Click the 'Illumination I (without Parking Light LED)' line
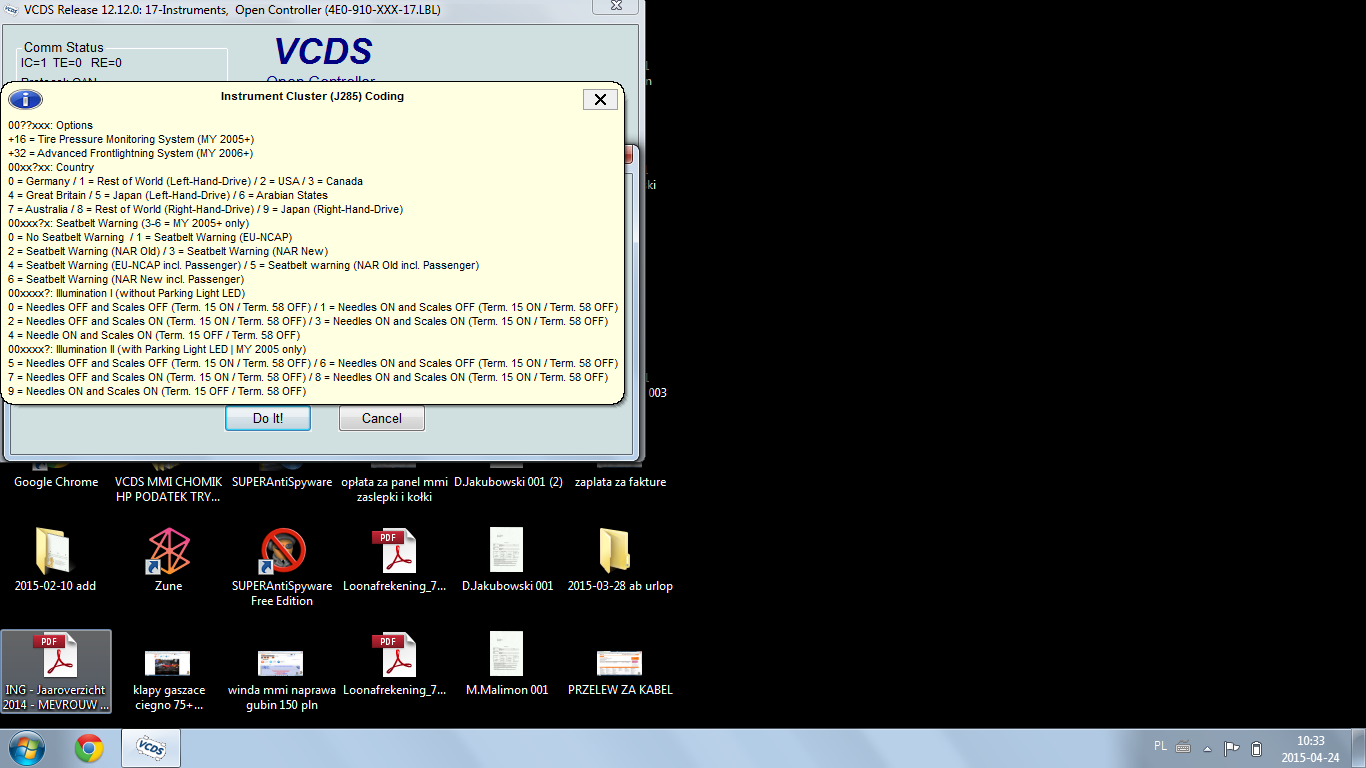Image resolution: width=1366 pixels, height=768 pixels. (x=126, y=293)
